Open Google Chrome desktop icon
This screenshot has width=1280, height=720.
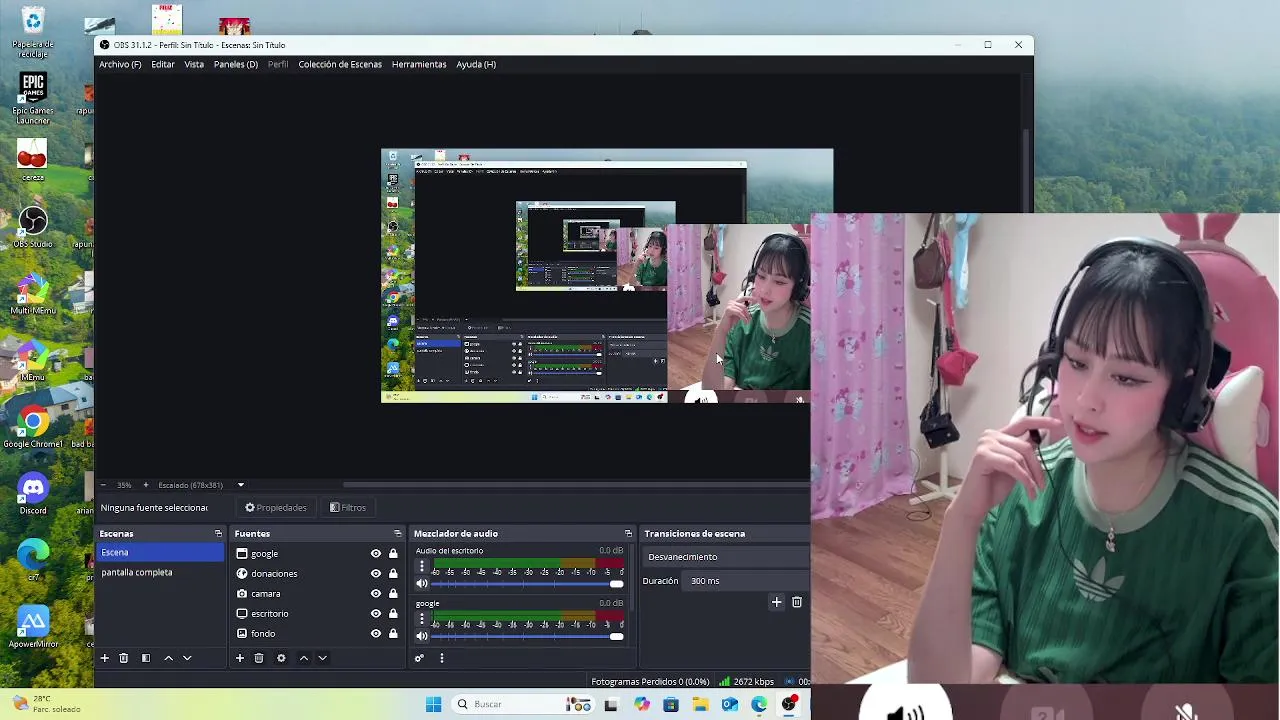pyautogui.click(x=33, y=427)
